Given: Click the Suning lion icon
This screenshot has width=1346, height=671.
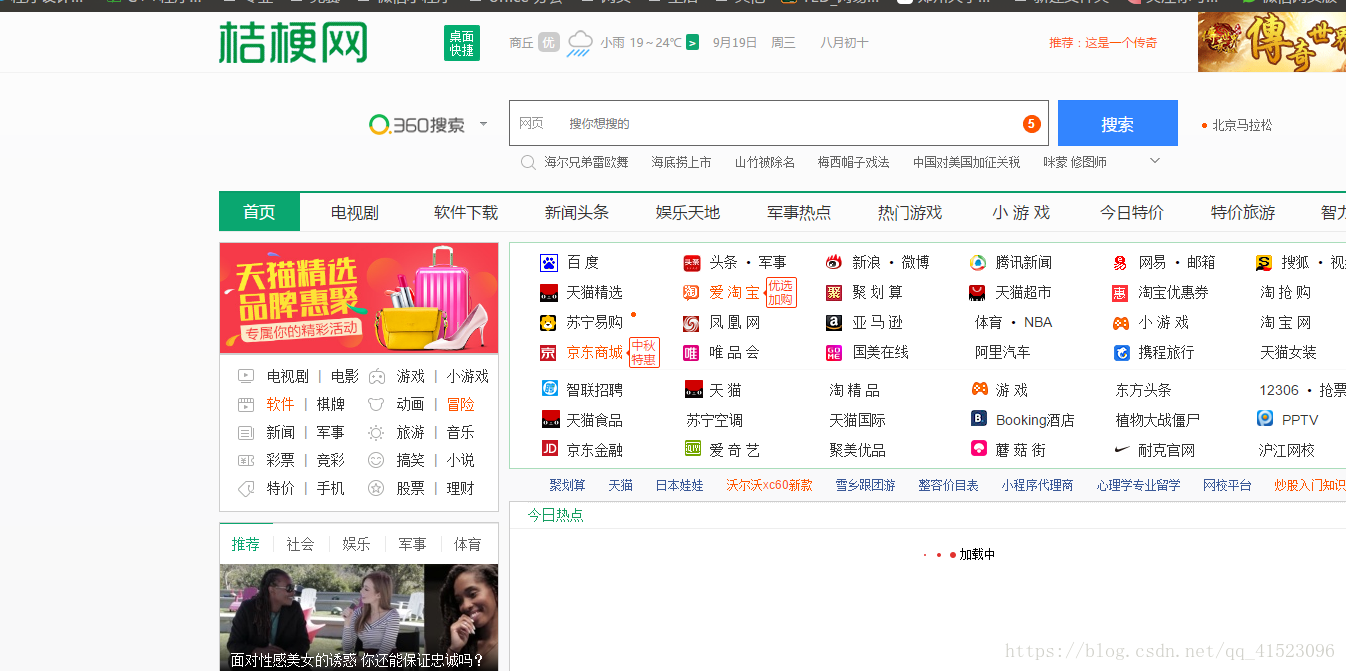Looking at the screenshot, I should pos(548,323).
